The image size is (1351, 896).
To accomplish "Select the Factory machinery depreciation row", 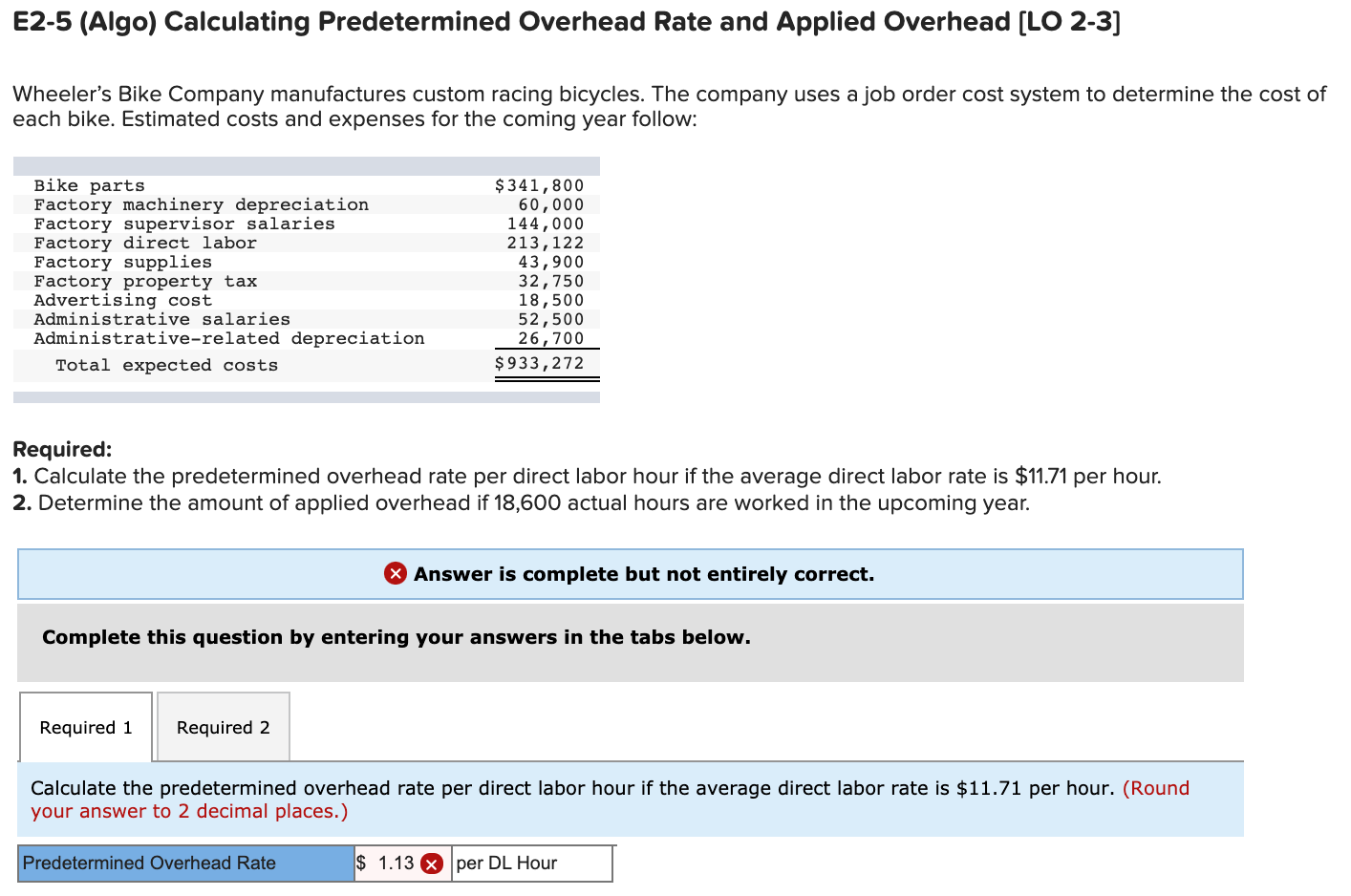I will pyautogui.click(x=307, y=204).
